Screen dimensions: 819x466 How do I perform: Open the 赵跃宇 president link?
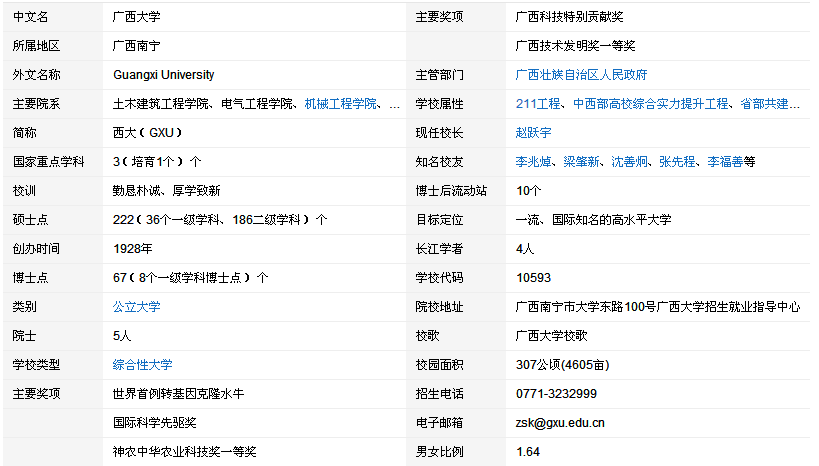tap(533, 133)
